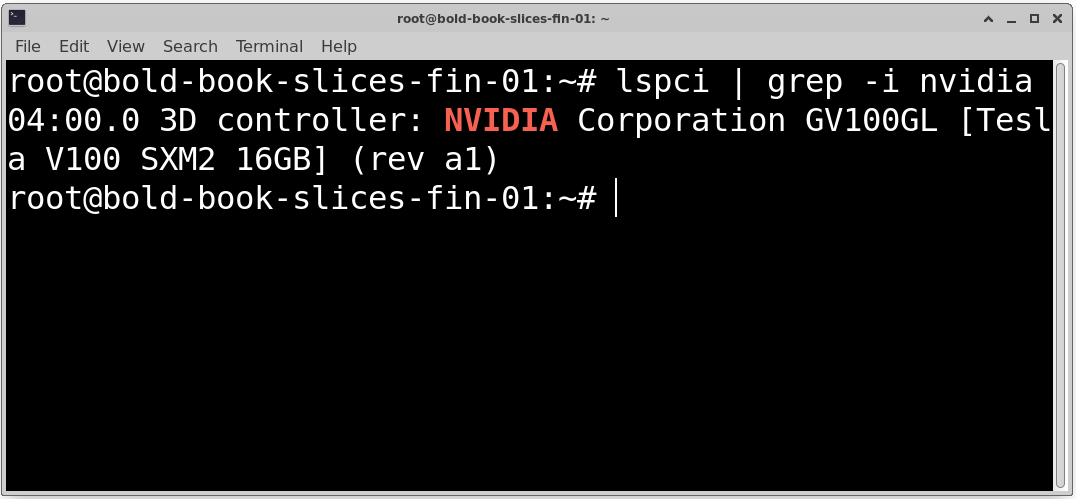The height and width of the screenshot is (499, 1076).
Task: Click the red highlighted NVIDIA text
Action: point(501,121)
